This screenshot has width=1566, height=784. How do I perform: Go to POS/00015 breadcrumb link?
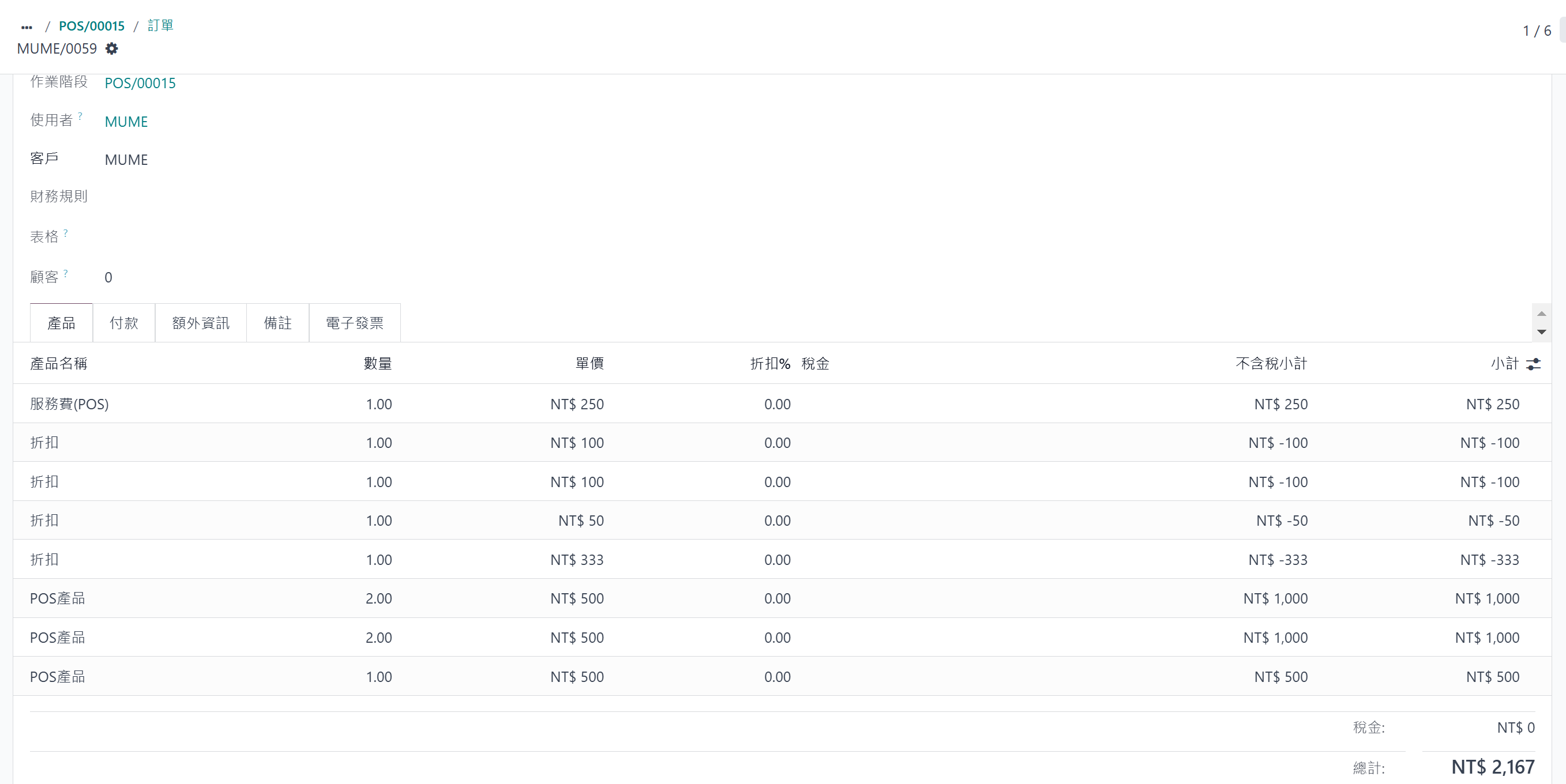(x=91, y=26)
